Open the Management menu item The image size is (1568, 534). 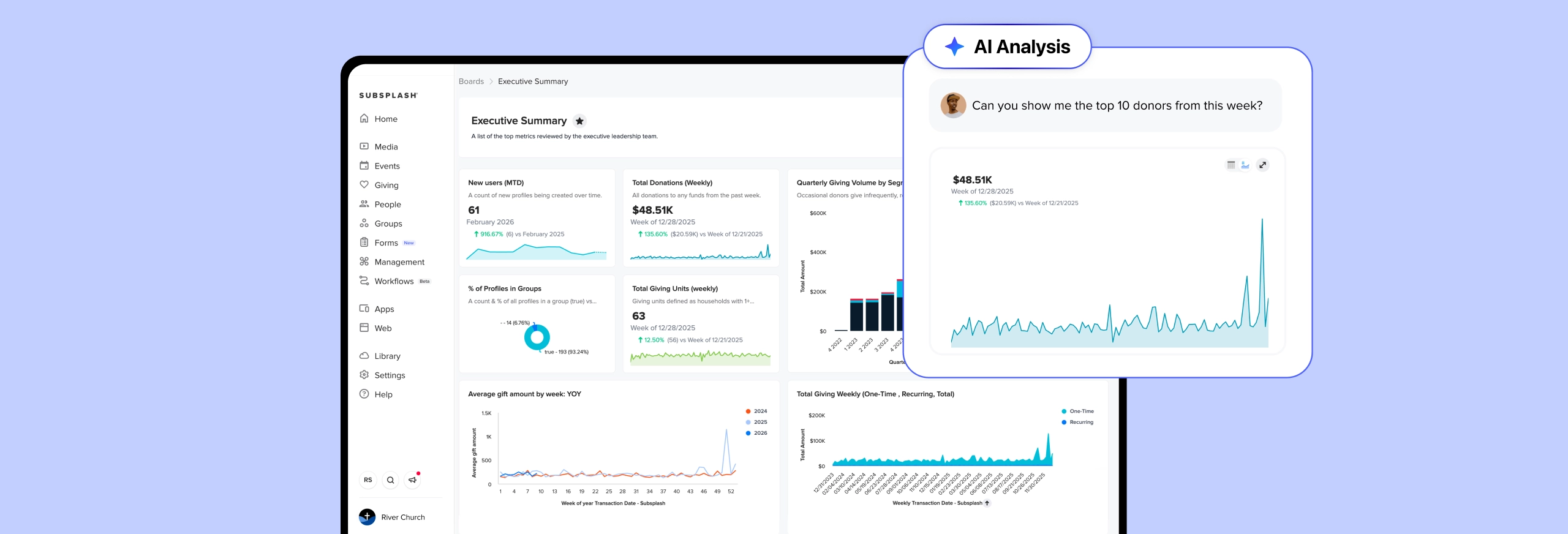399,262
